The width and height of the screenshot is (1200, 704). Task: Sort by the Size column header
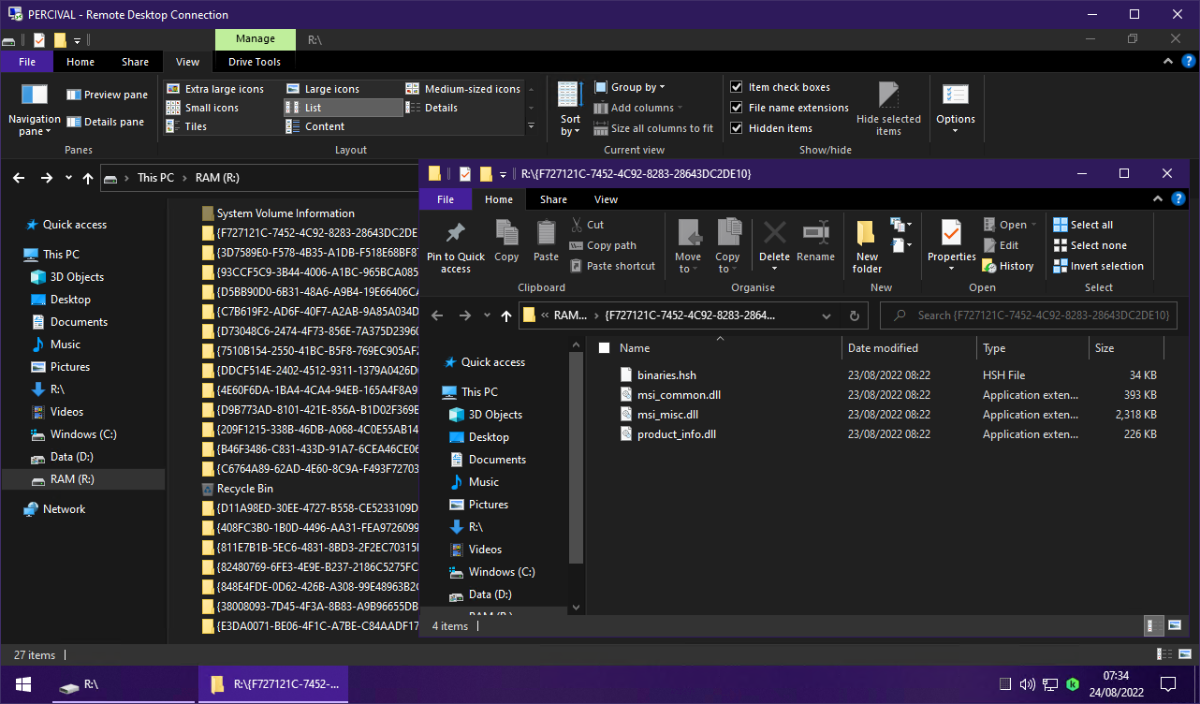pos(1126,348)
